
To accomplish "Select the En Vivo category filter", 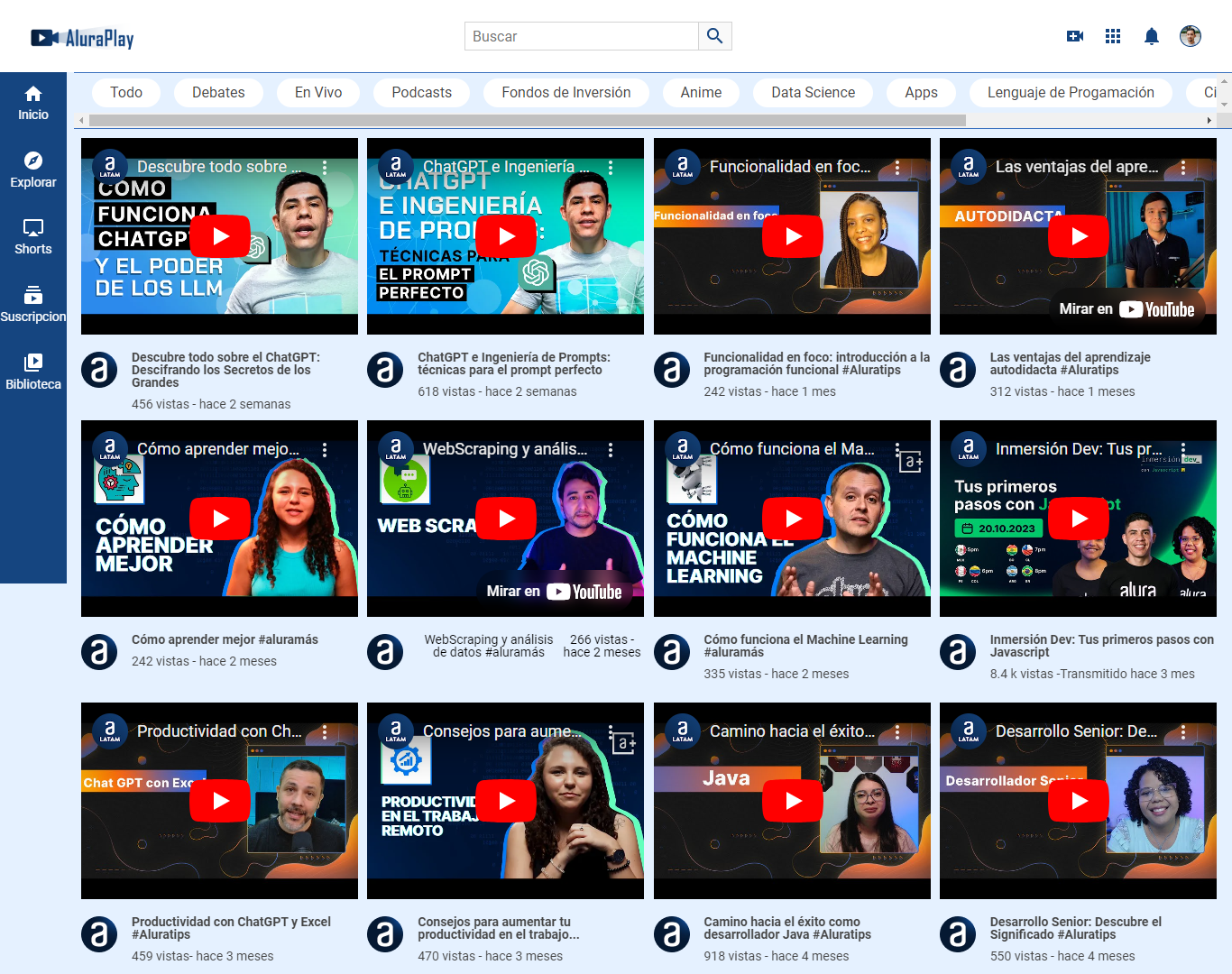I will [x=318, y=92].
